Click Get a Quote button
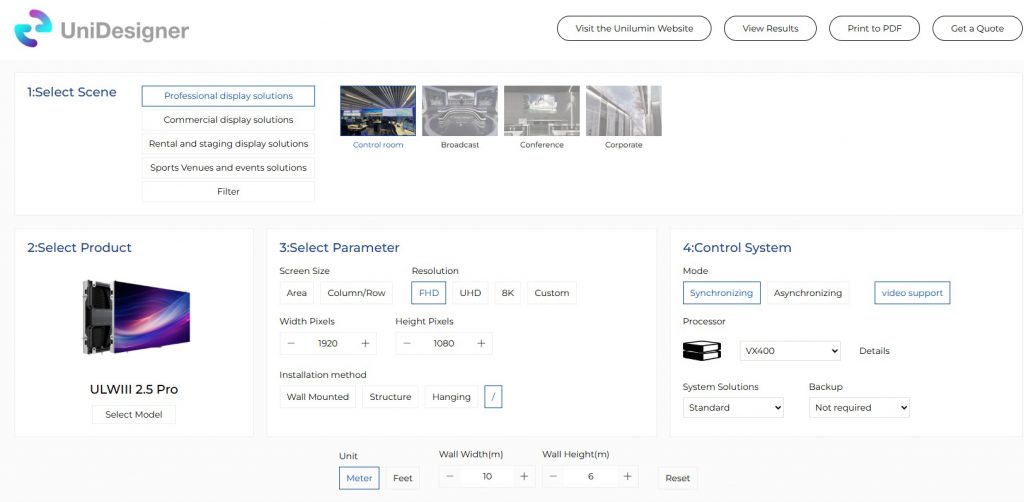The image size is (1024, 502). [x=977, y=28]
